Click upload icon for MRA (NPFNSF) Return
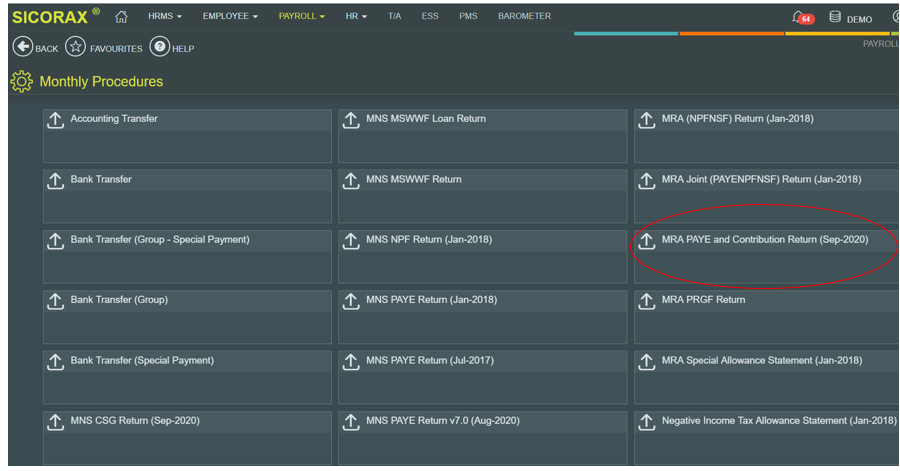The width and height of the screenshot is (900, 471). 646,120
